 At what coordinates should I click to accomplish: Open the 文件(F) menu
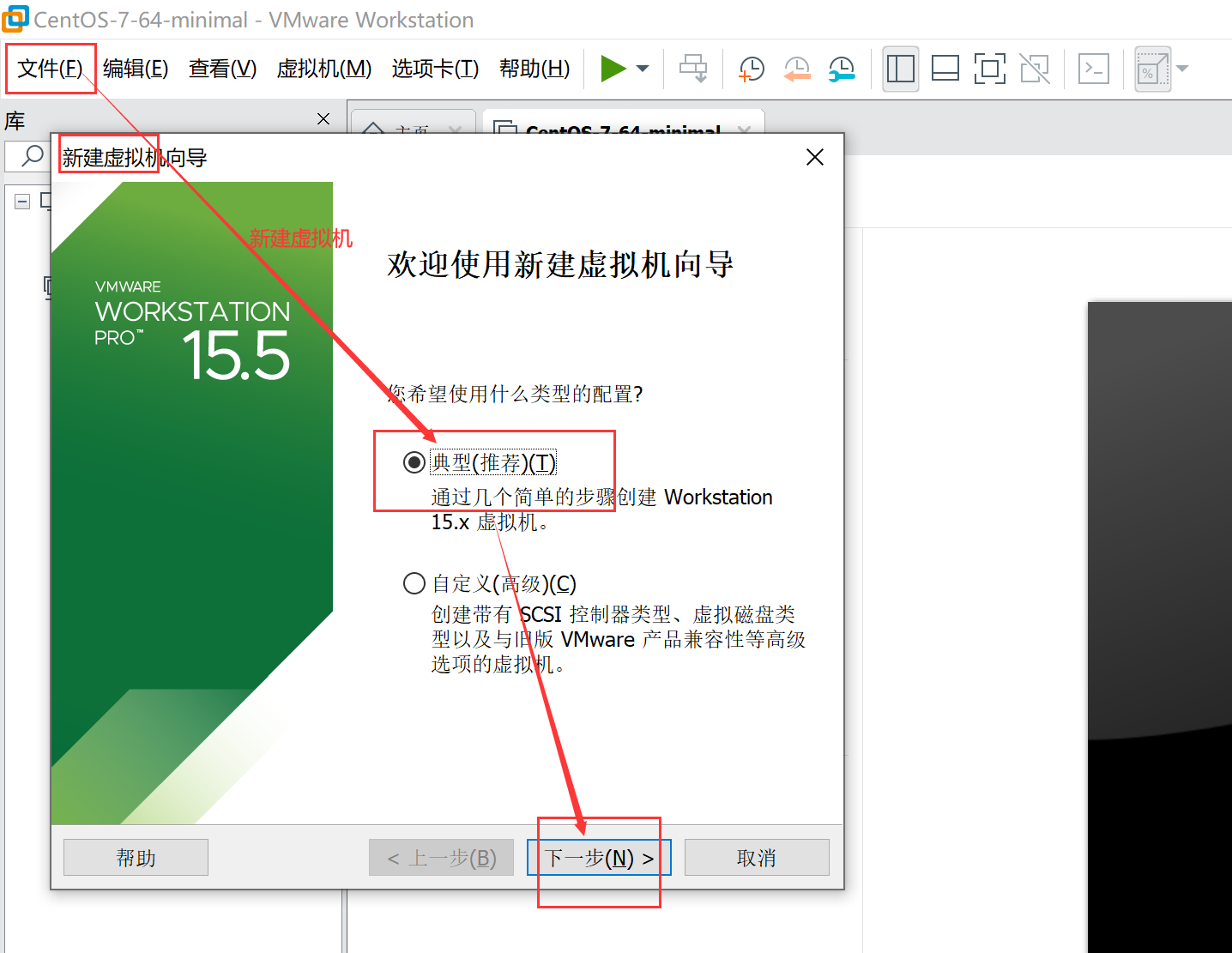(x=50, y=69)
